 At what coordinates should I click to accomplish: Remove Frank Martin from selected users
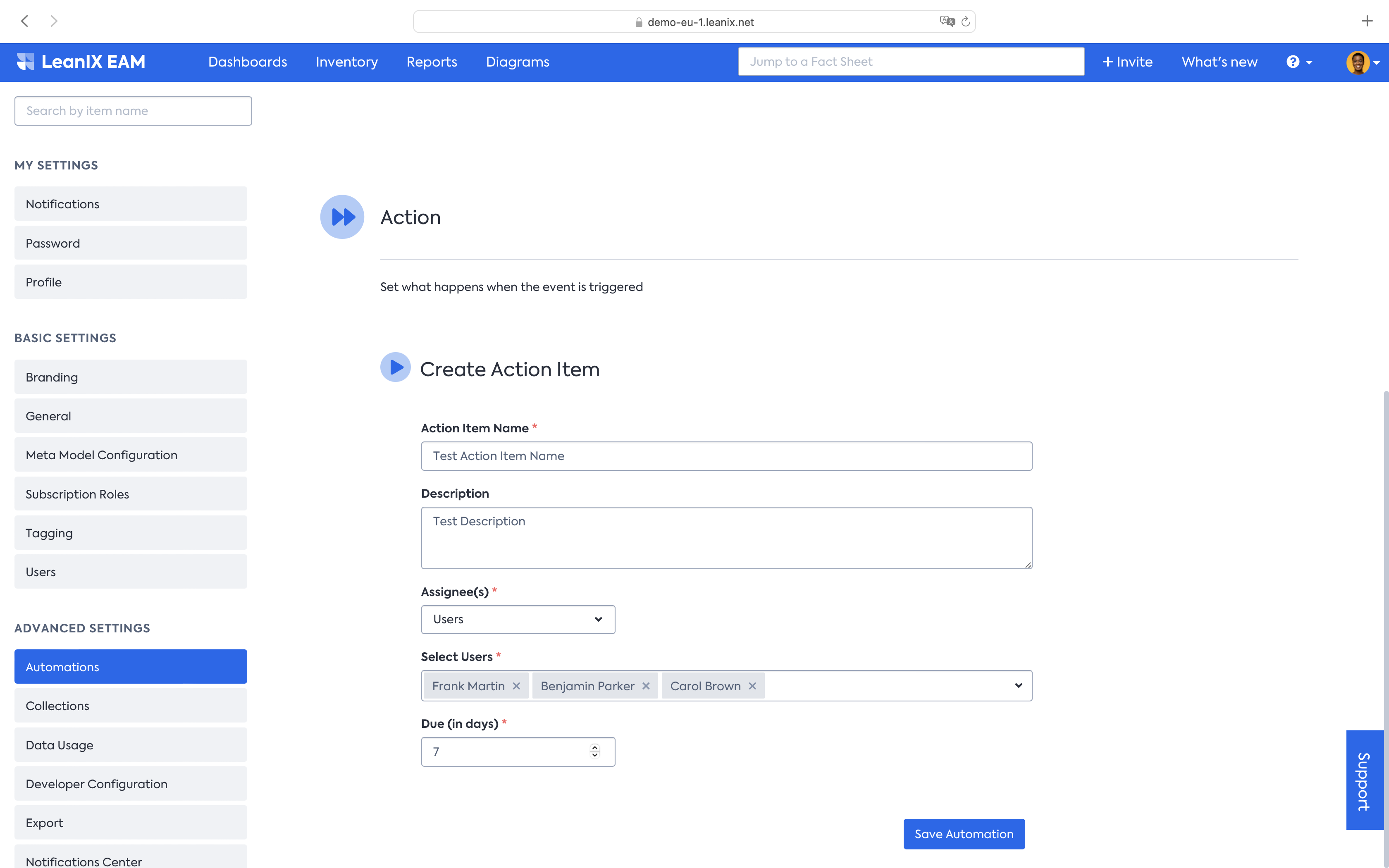tap(516, 686)
